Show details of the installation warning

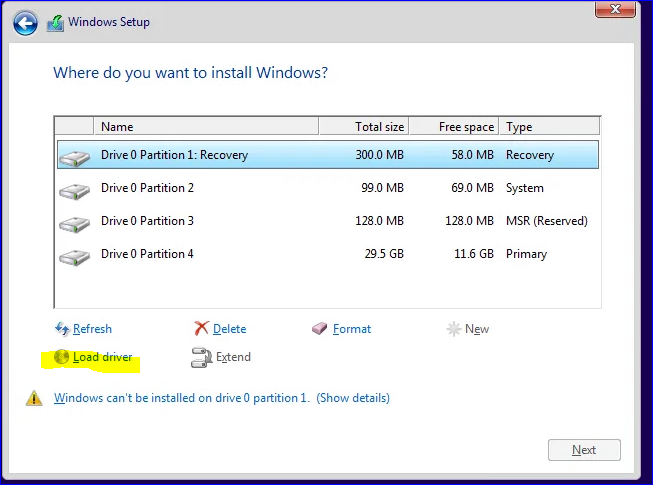353,398
